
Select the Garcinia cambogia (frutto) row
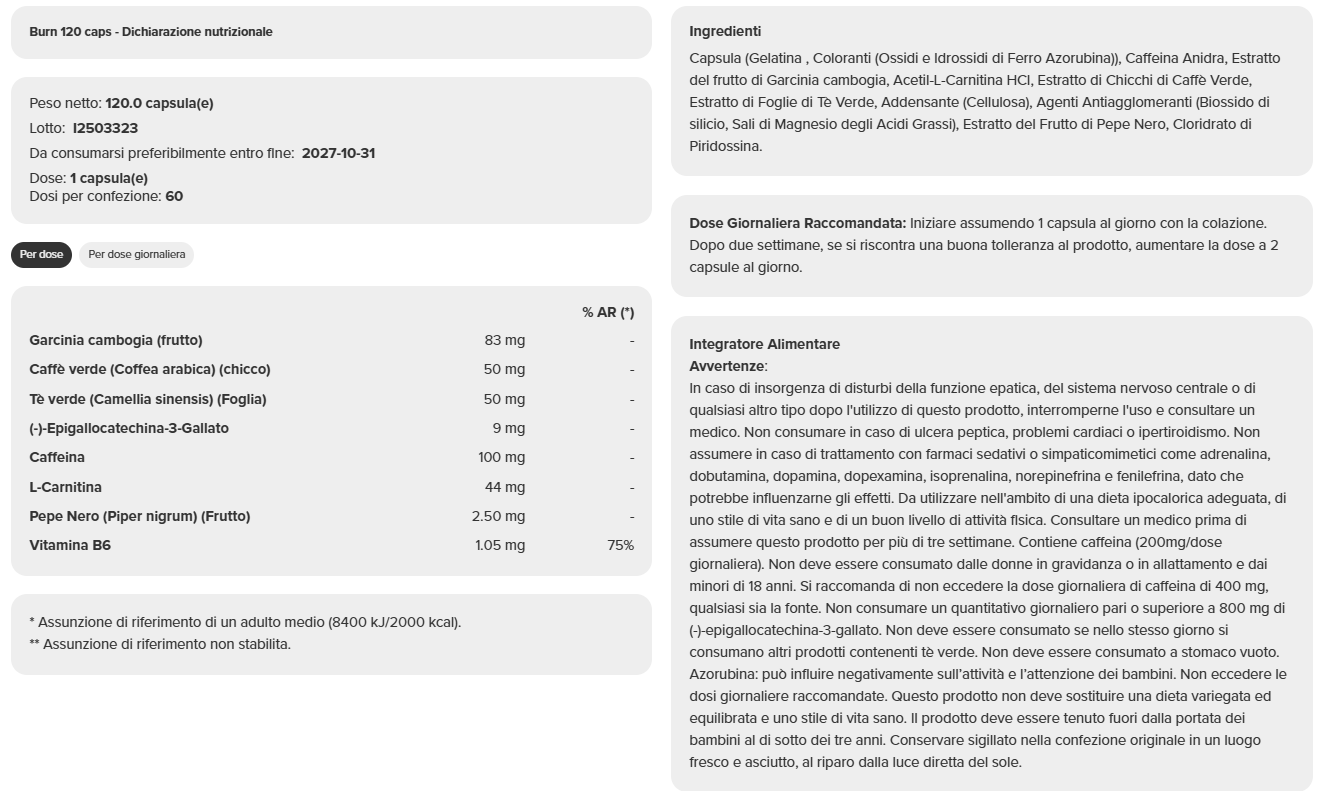(x=116, y=340)
